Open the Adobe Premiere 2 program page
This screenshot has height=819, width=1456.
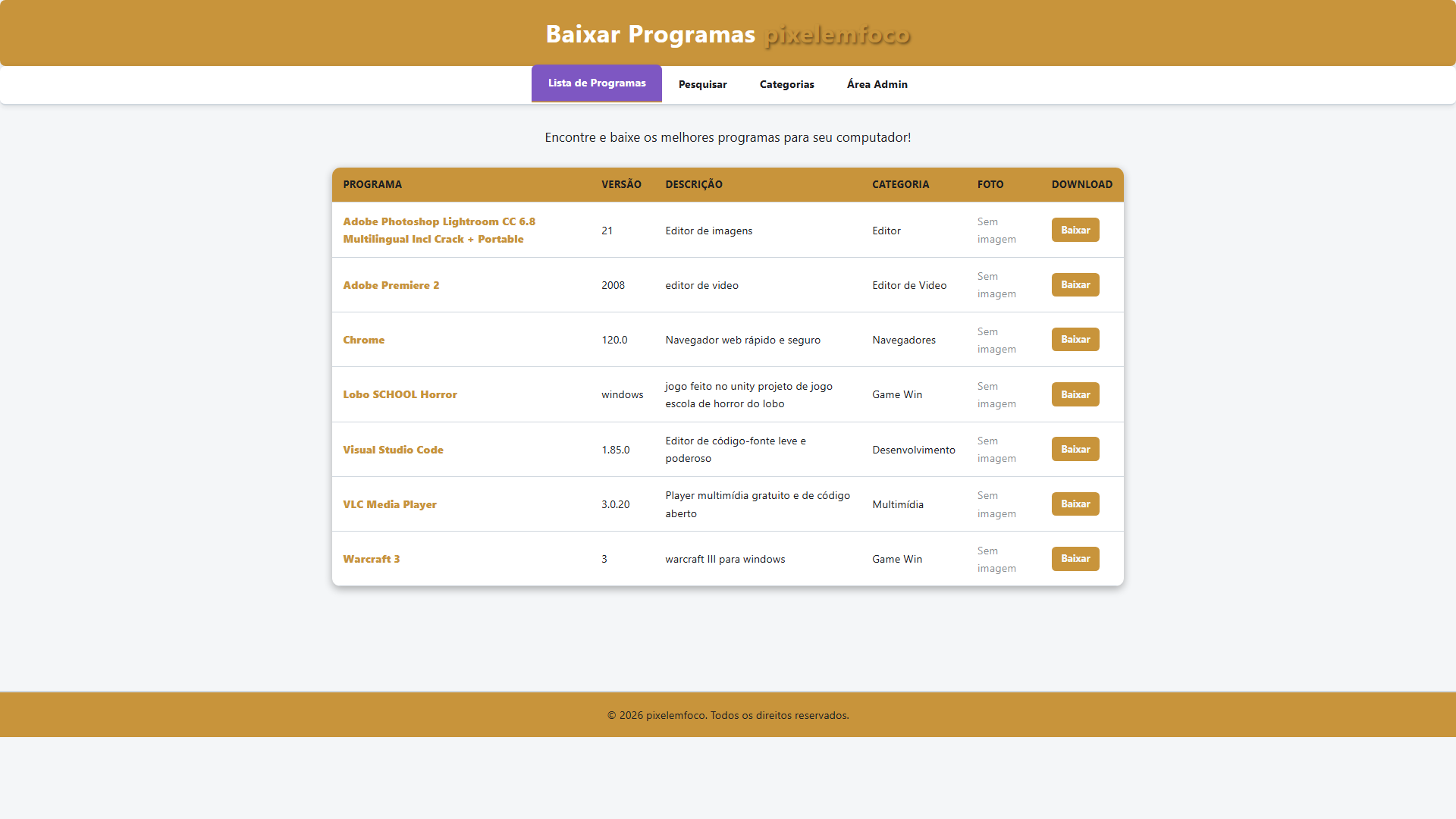point(391,285)
